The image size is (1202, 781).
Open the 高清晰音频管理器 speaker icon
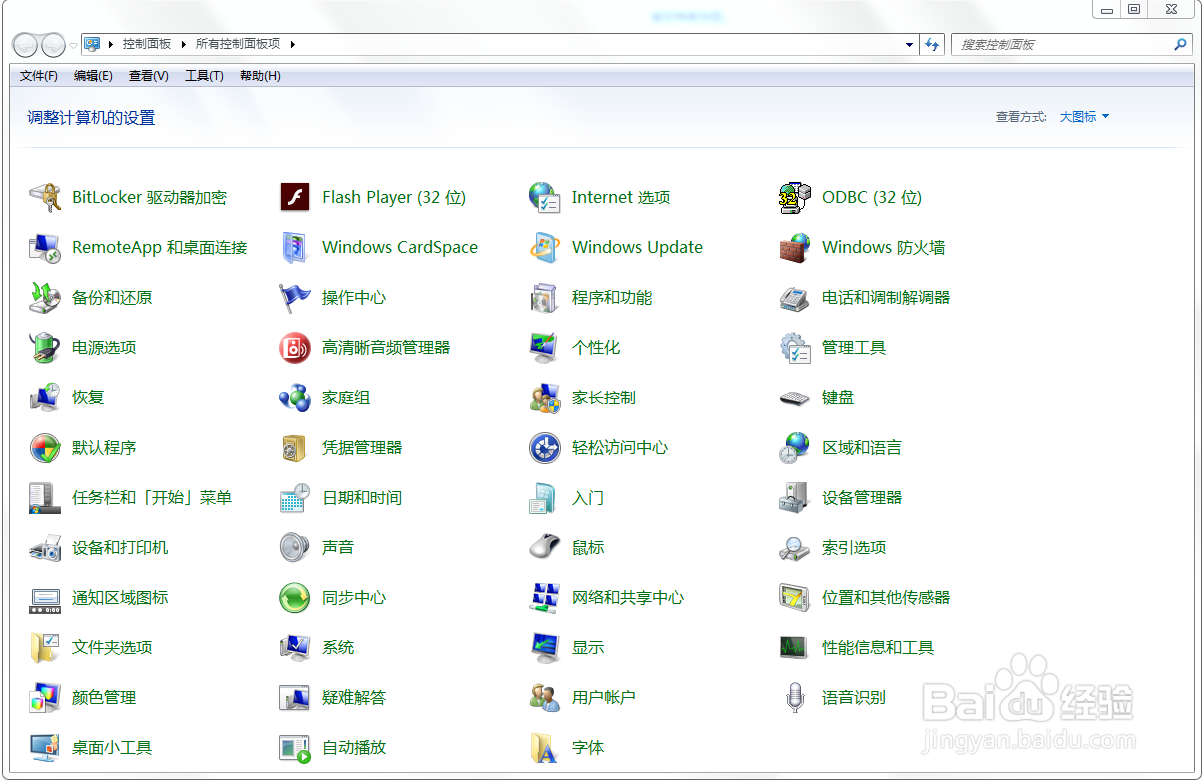pos(295,347)
